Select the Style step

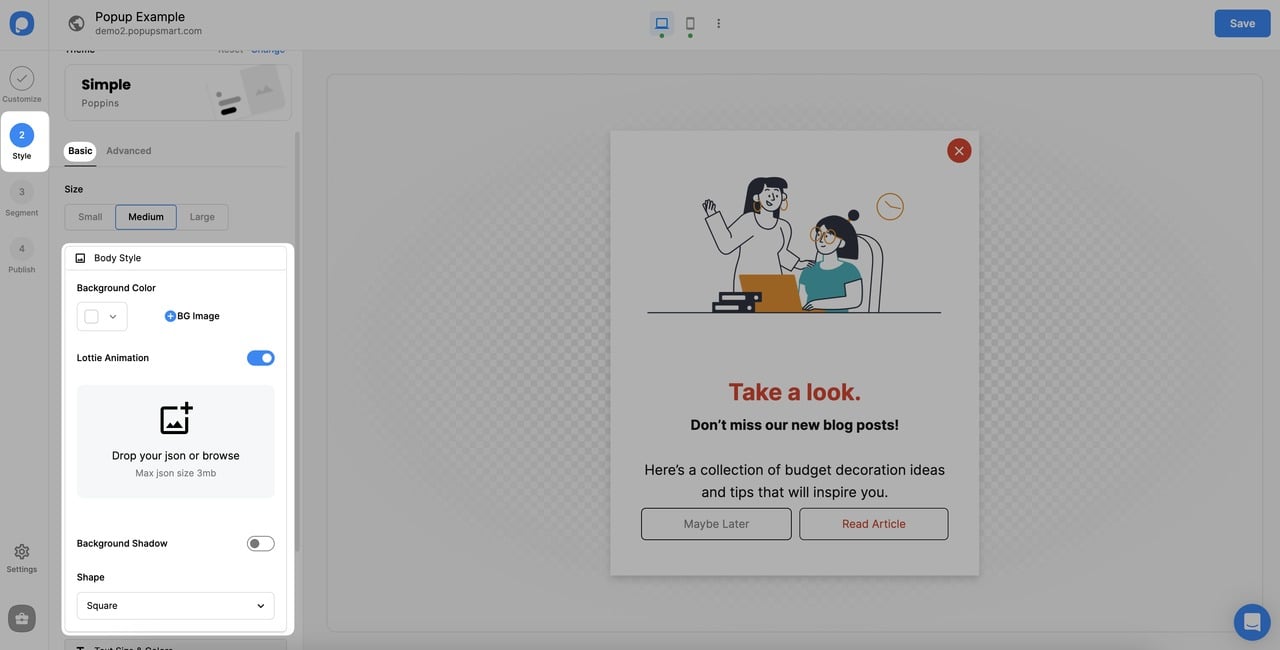[x=22, y=141]
